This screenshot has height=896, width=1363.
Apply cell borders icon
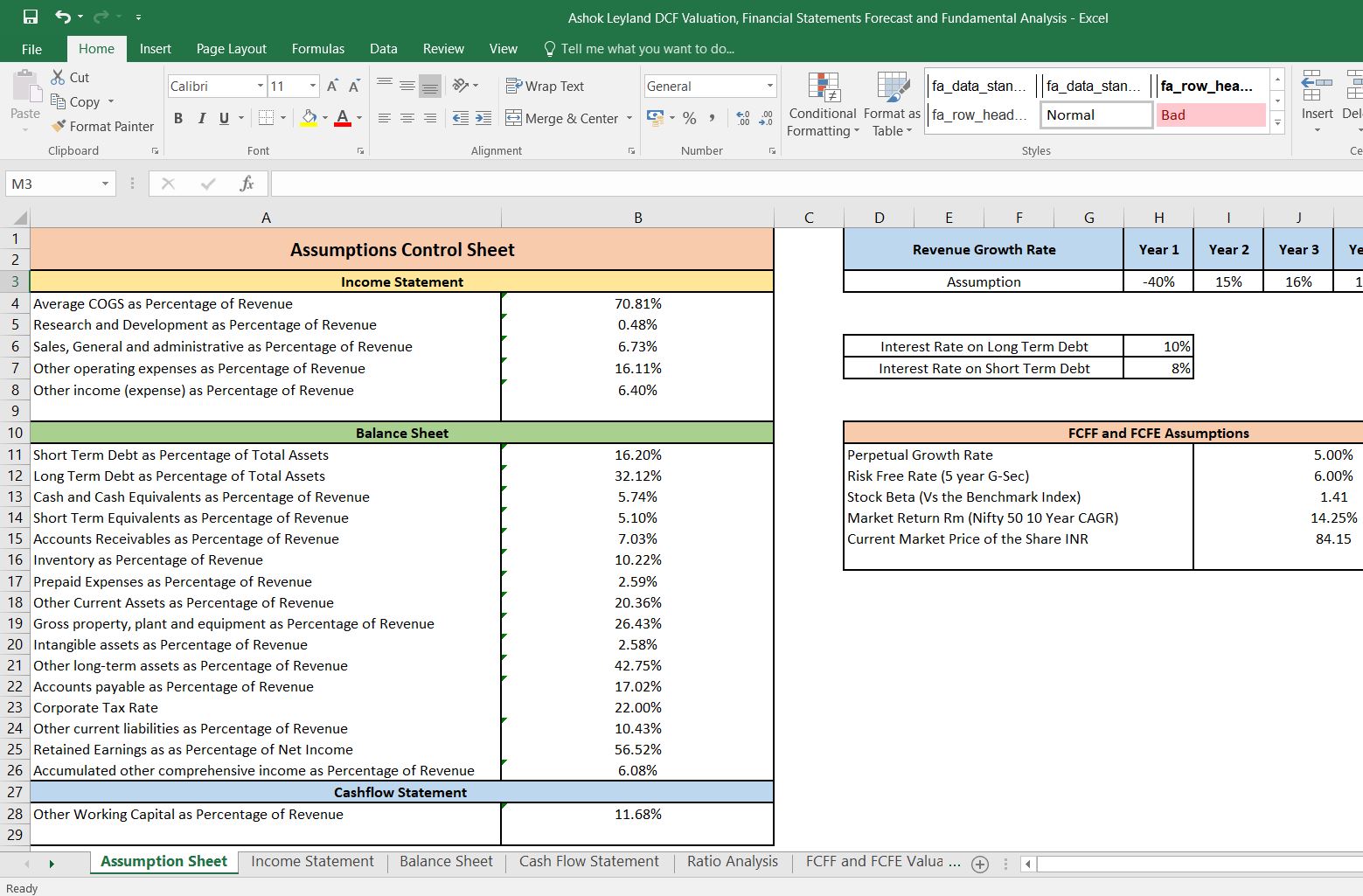coord(267,118)
